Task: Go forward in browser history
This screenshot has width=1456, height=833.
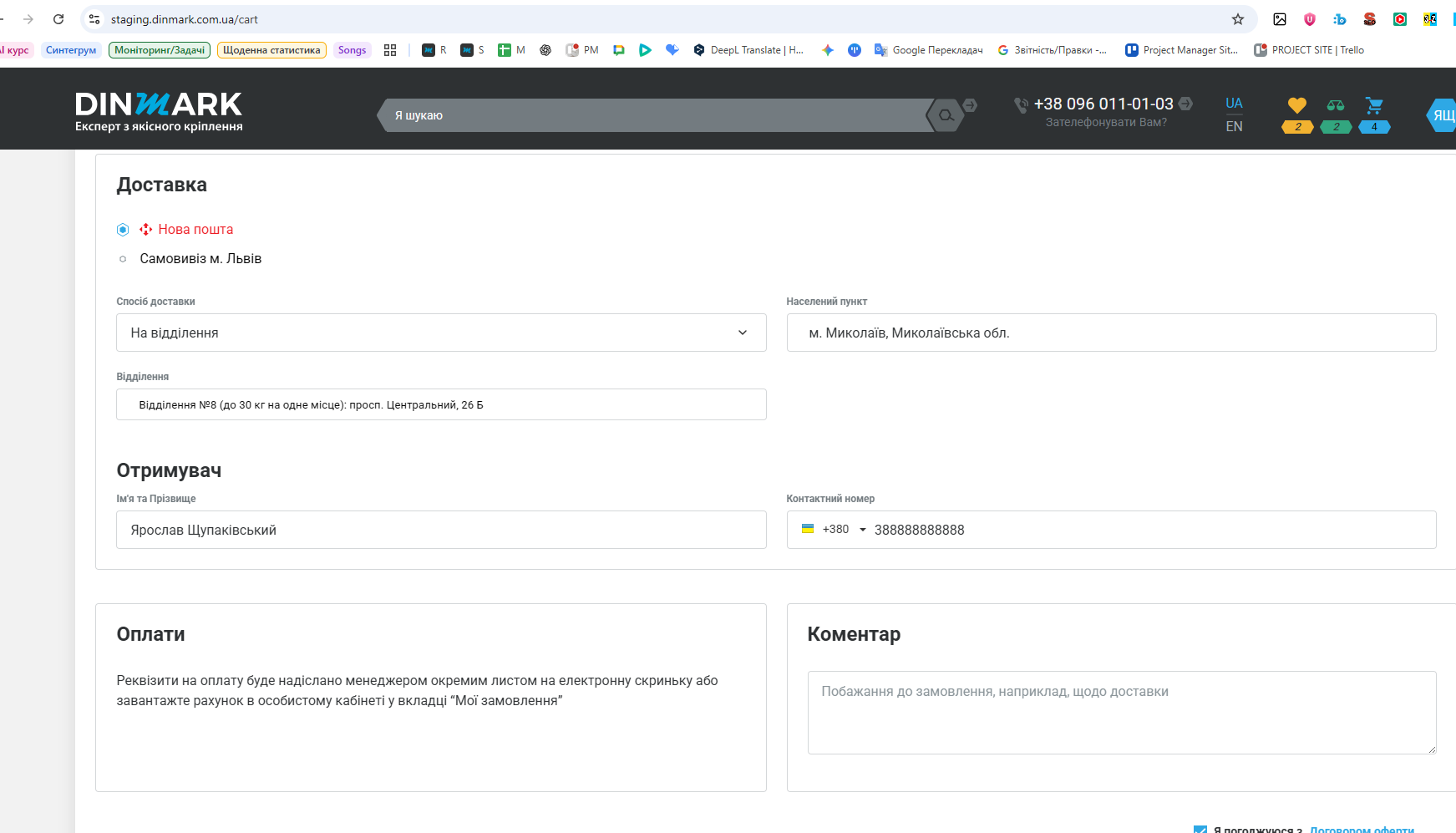Action: (x=28, y=19)
